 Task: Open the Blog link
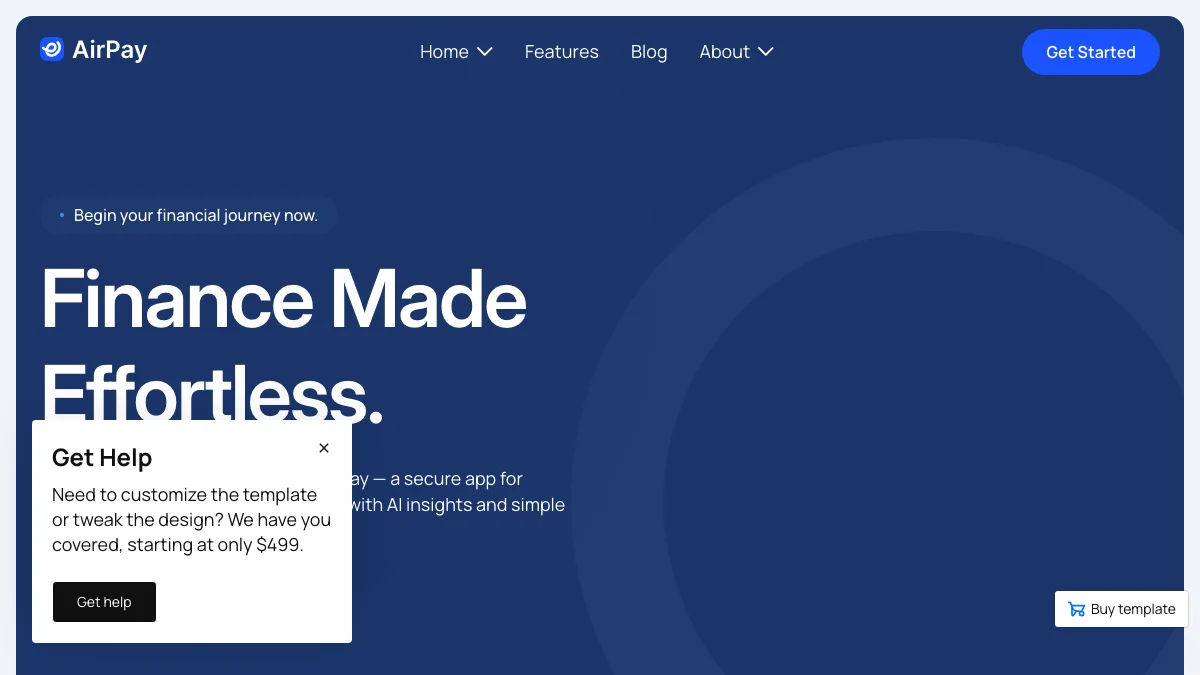[649, 52]
